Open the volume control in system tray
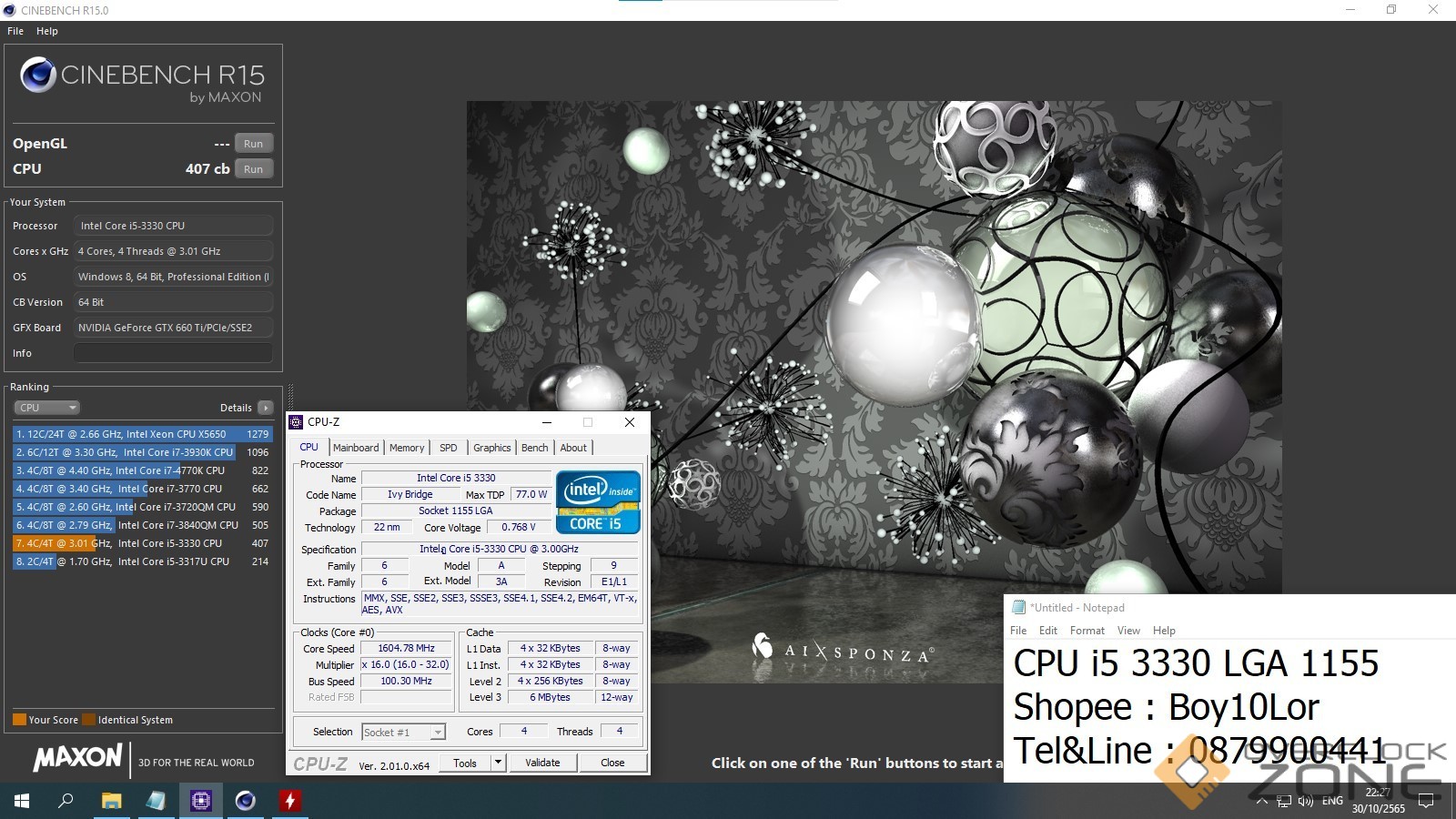The image size is (1456, 819). pyautogui.click(x=1306, y=801)
